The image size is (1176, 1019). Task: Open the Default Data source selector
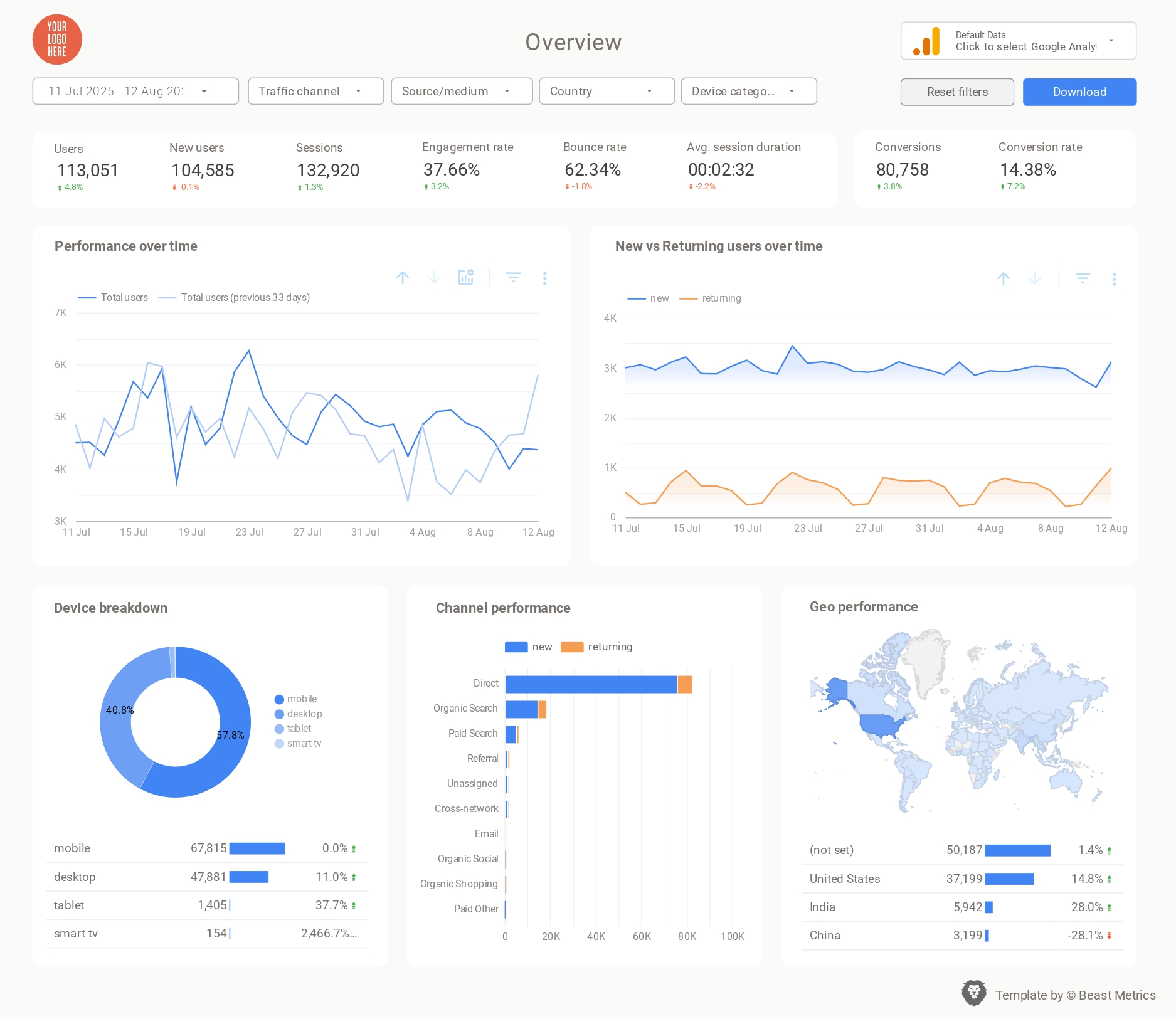point(1019,41)
